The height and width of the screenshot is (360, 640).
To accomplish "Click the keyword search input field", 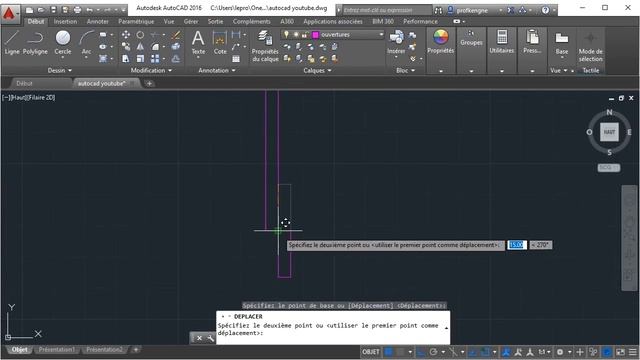I will 387,10.
